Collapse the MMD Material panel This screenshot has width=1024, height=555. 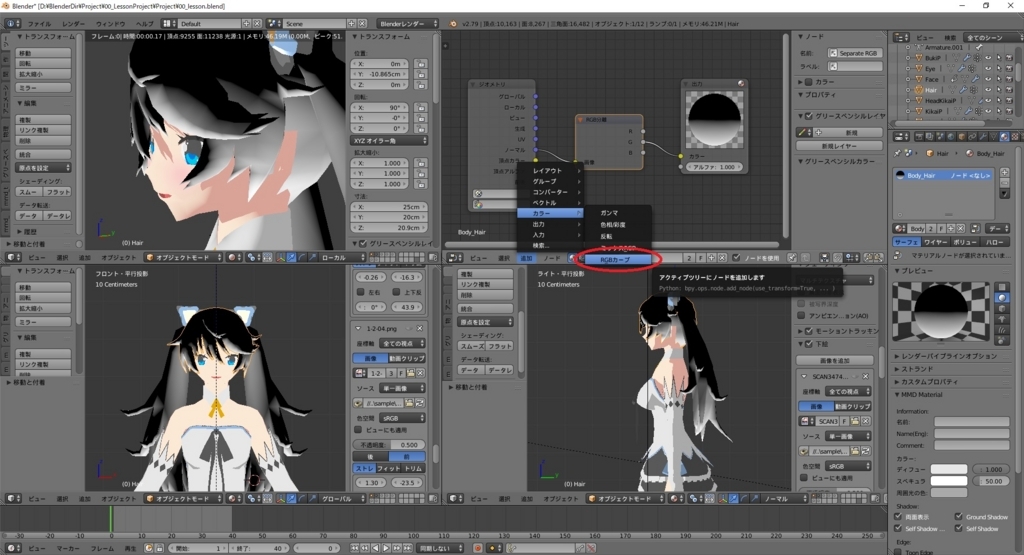(x=919, y=394)
